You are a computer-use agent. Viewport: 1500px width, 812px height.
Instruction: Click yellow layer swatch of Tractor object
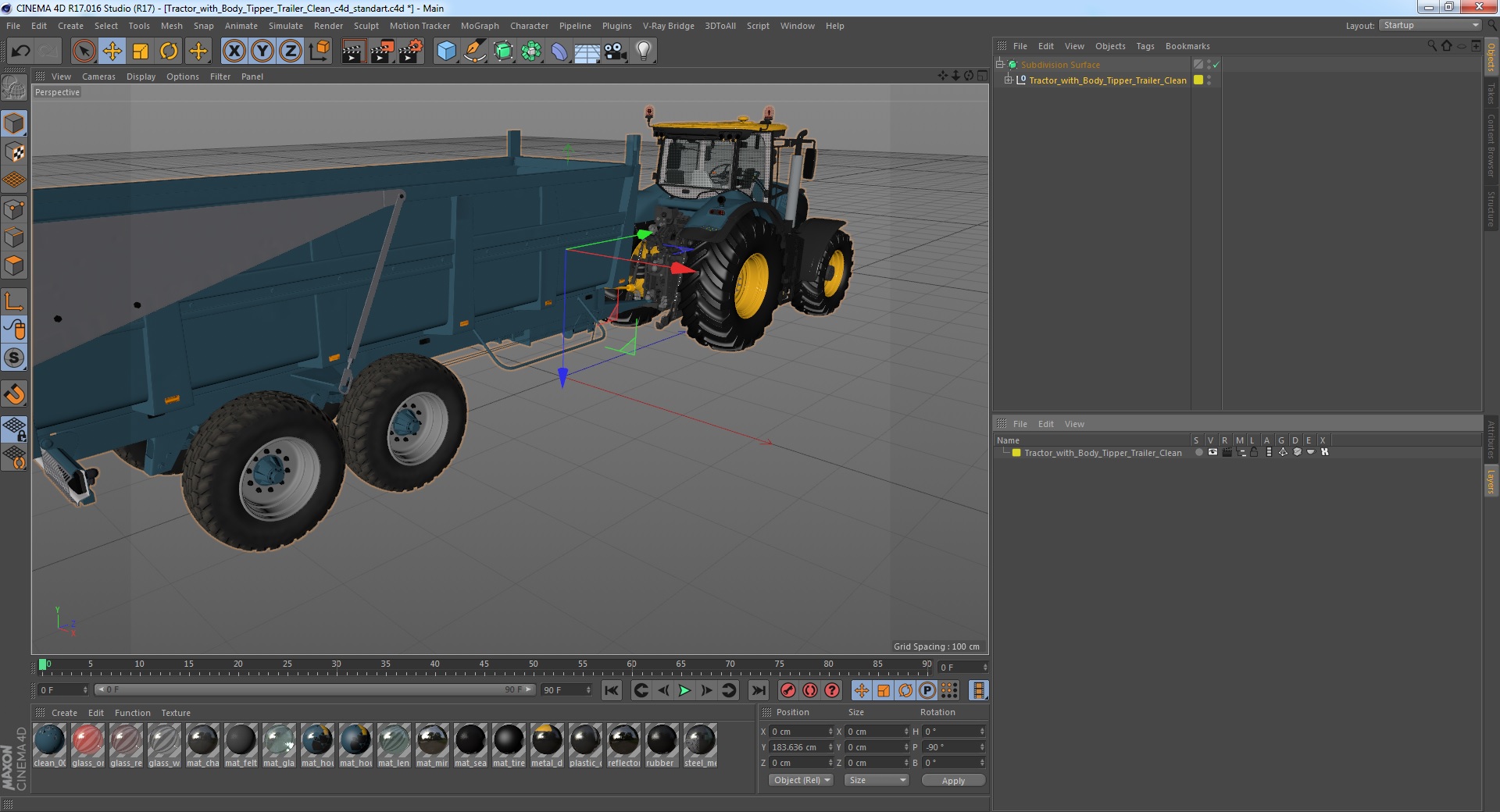(1198, 80)
